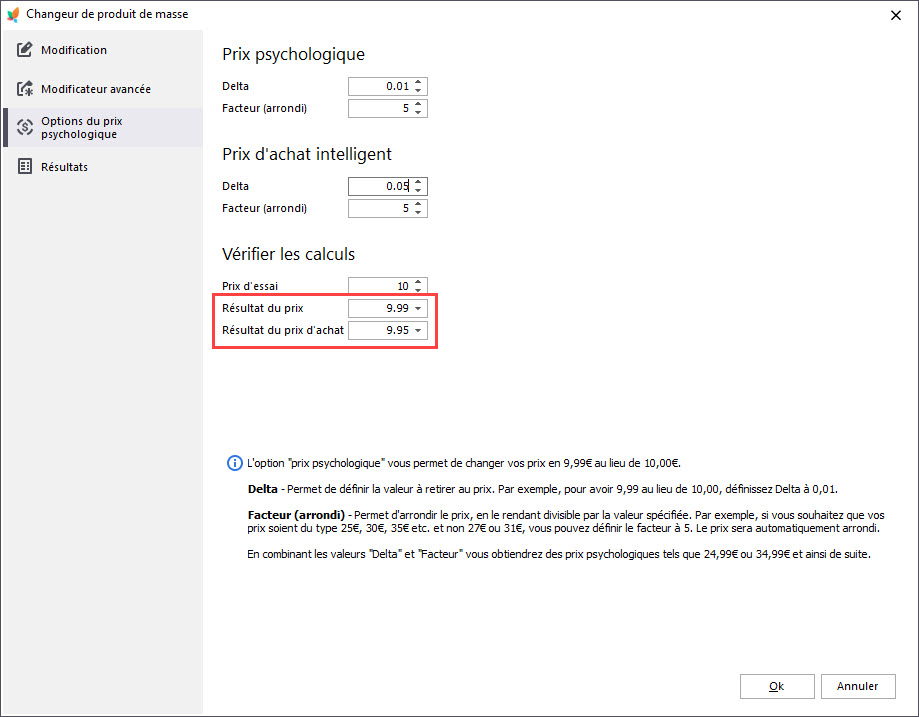Select Options du prix psychologique tab
The width and height of the screenshot is (919, 717).
103,127
